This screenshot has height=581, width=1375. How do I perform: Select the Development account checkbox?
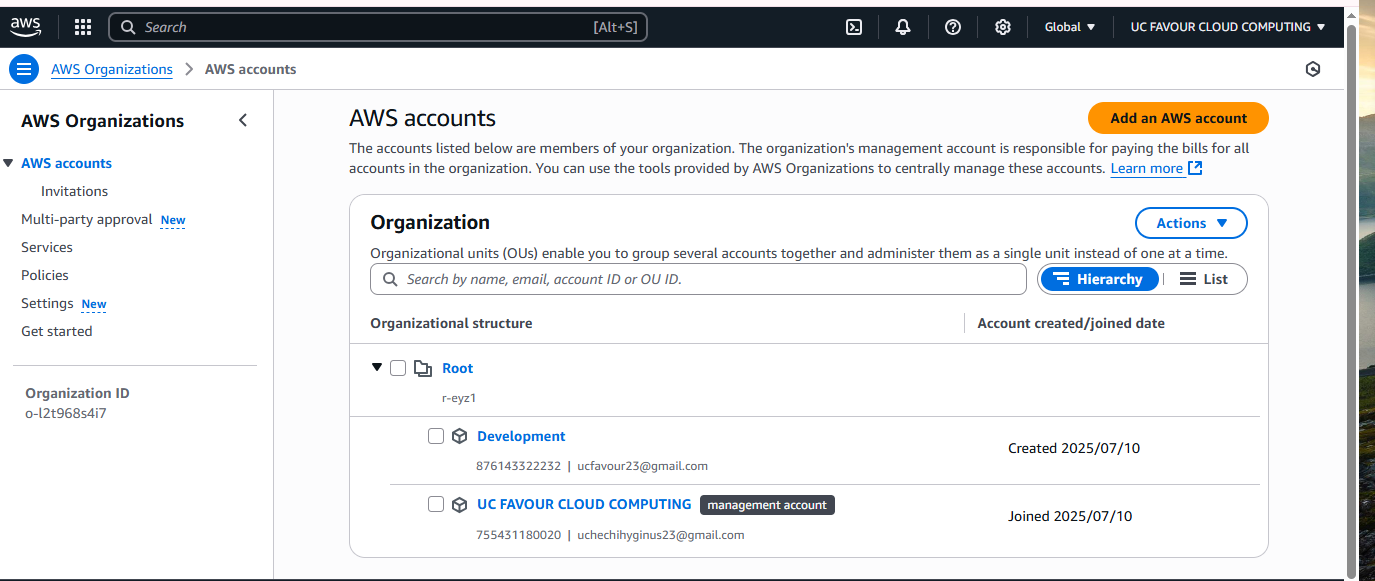coord(436,436)
